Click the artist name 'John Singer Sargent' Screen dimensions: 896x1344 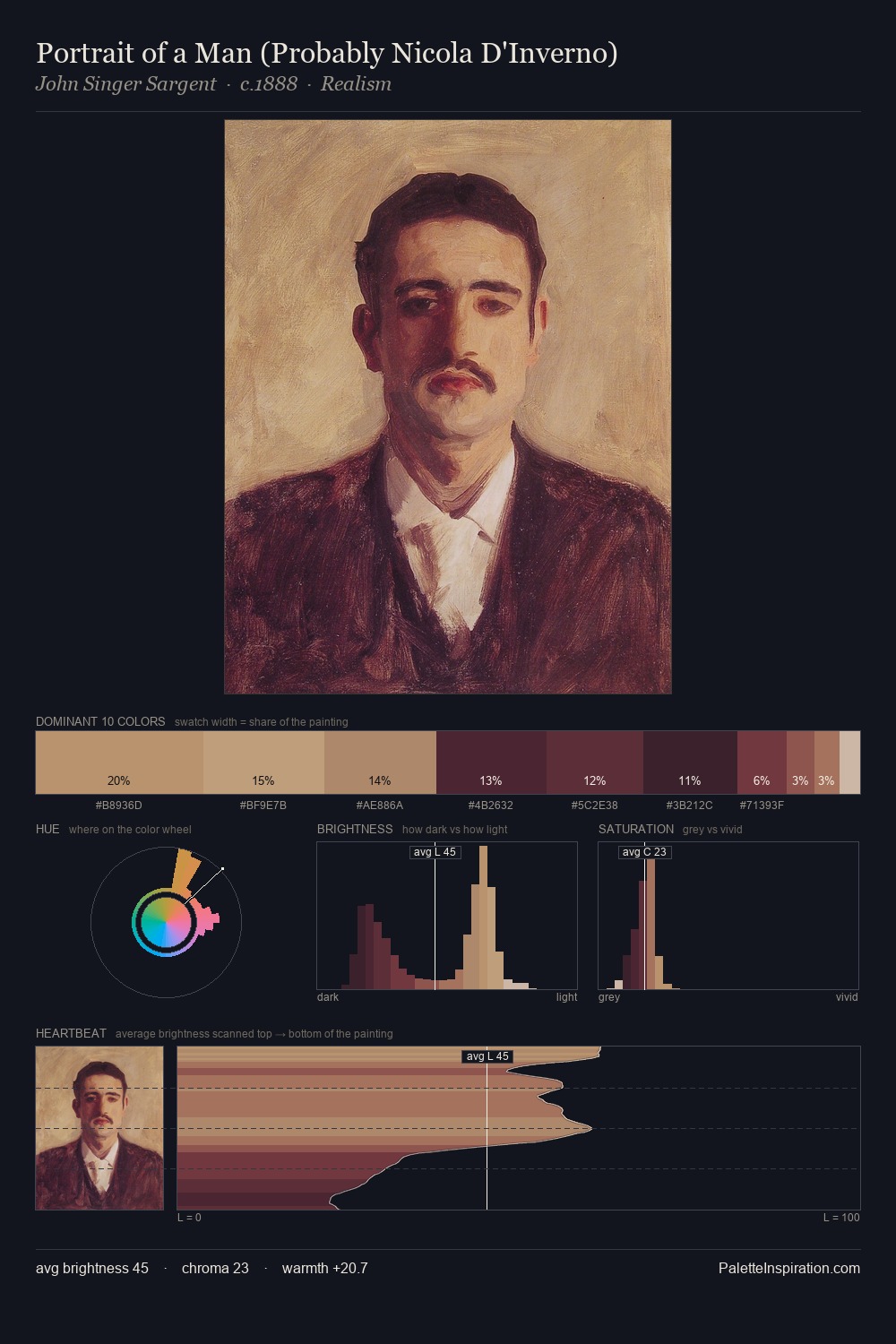(x=125, y=84)
